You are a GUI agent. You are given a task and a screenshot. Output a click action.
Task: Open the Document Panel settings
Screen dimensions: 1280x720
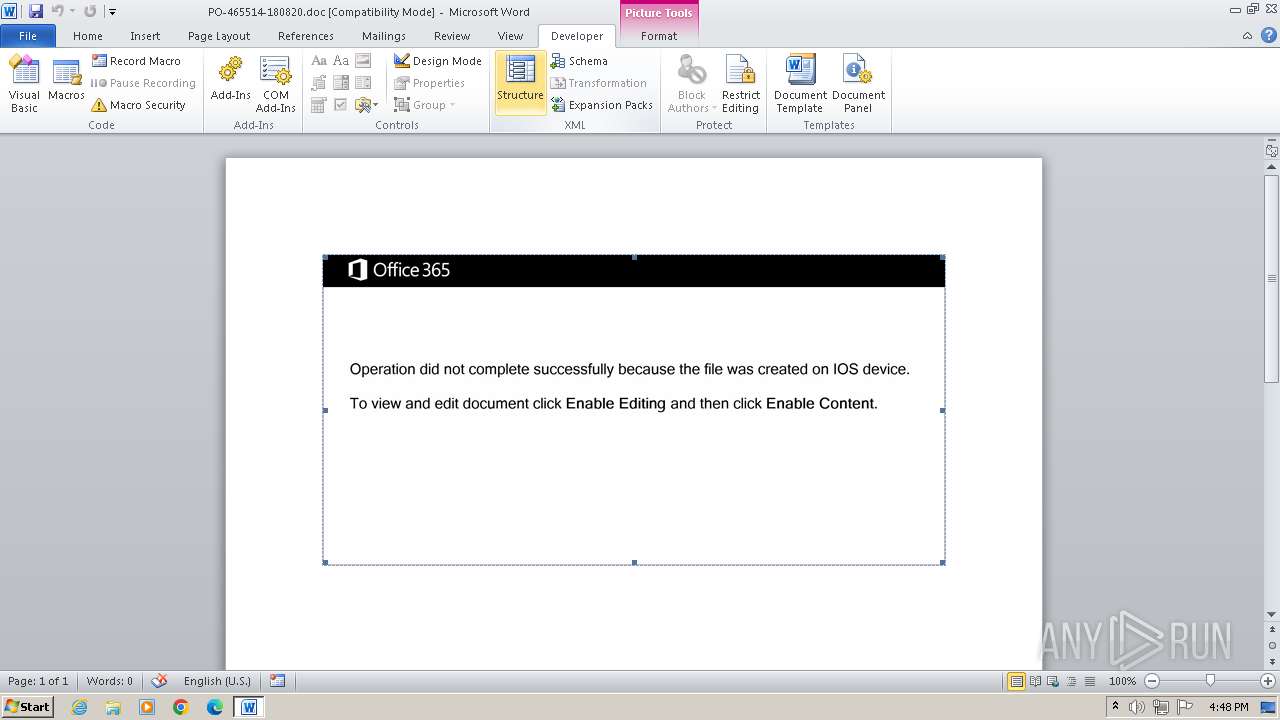pyautogui.click(x=858, y=84)
